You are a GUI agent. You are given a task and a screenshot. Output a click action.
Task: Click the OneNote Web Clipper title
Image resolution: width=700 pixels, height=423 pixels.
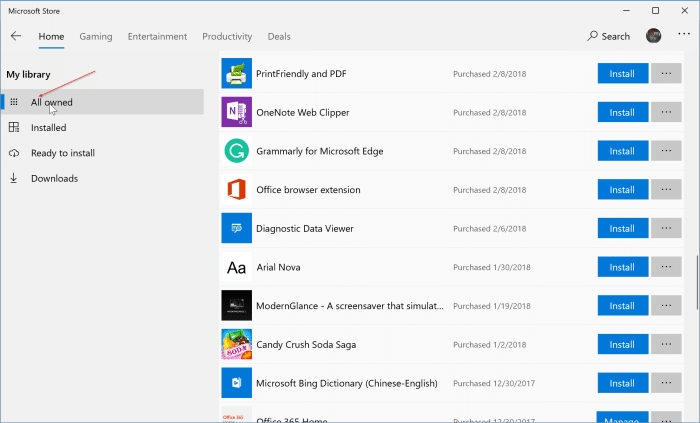point(303,112)
